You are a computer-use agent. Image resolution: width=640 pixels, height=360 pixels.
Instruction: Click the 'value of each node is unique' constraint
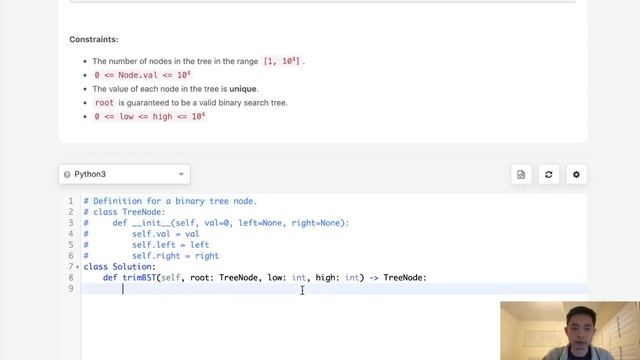tap(175, 89)
